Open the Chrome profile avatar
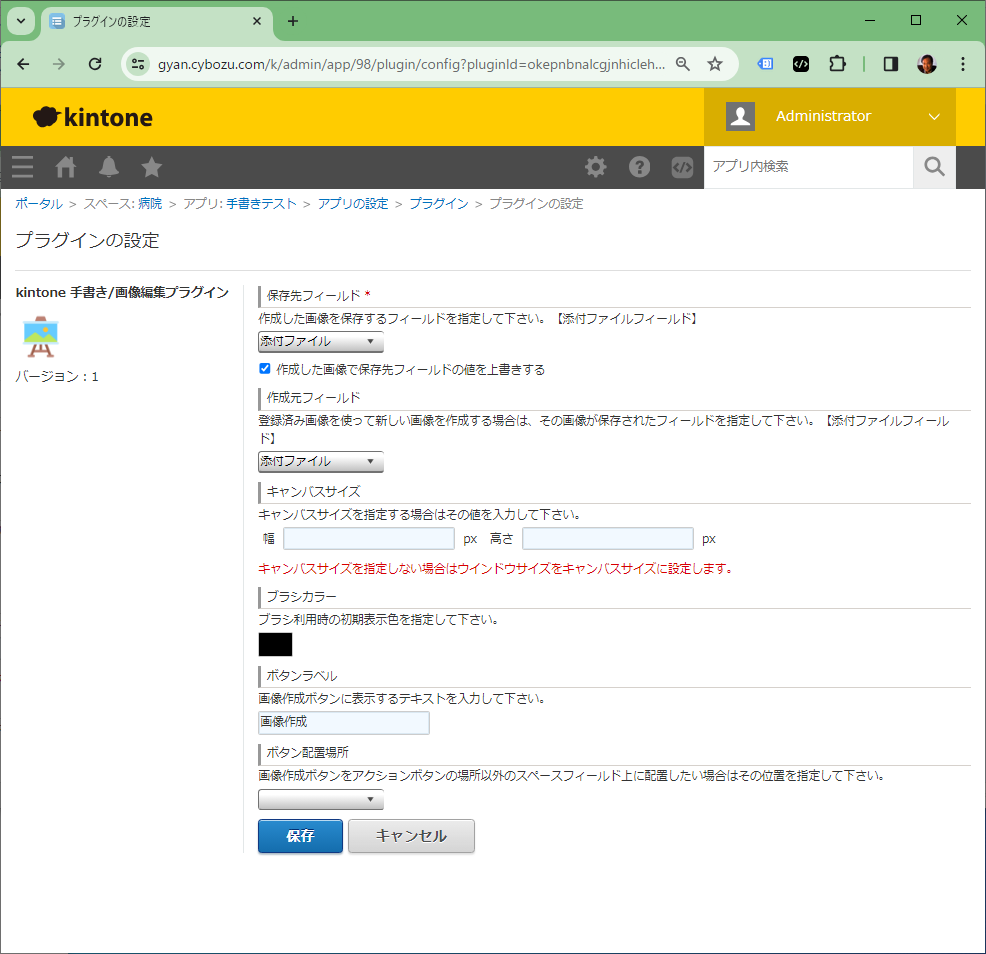Image resolution: width=986 pixels, height=954 pixels. pyautogui.click(x=927, y=64)
